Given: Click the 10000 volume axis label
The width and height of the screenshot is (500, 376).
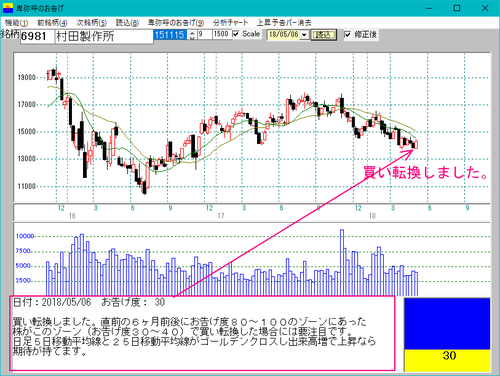Looking at the screenshot, I should 25,236.
